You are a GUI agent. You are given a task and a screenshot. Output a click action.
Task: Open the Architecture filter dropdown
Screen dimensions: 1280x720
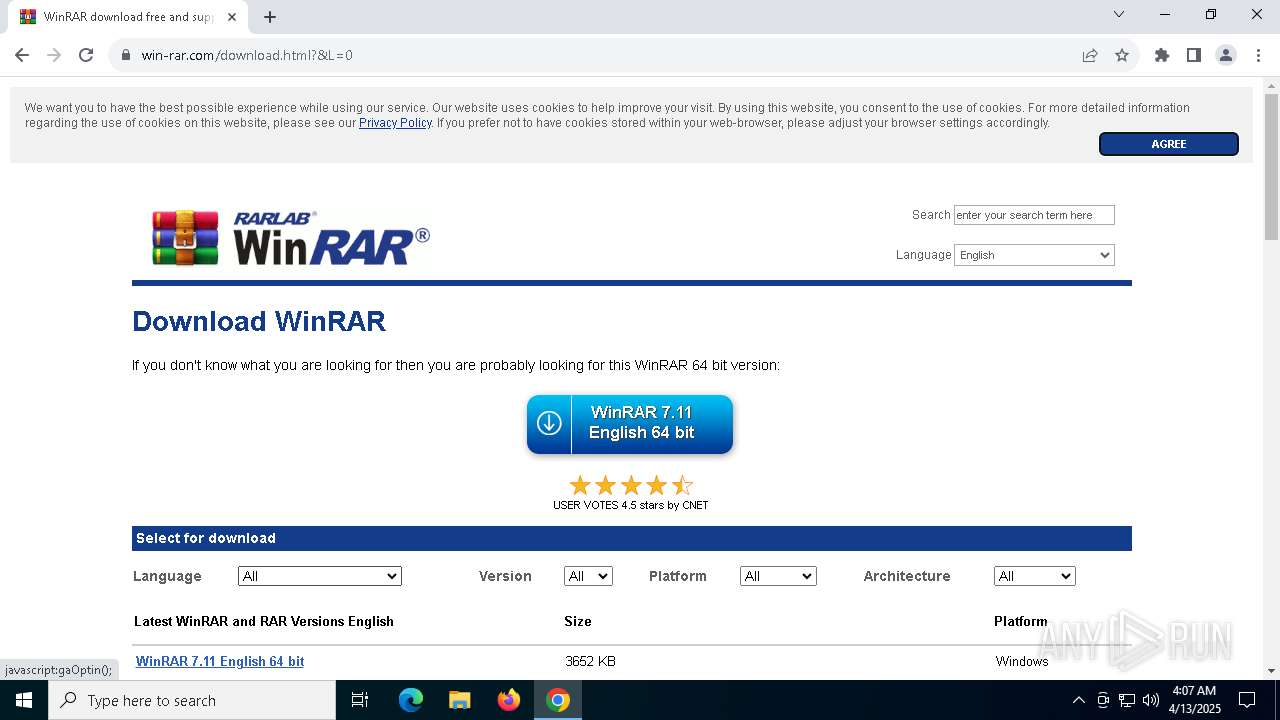click(x=1035, y=576)
